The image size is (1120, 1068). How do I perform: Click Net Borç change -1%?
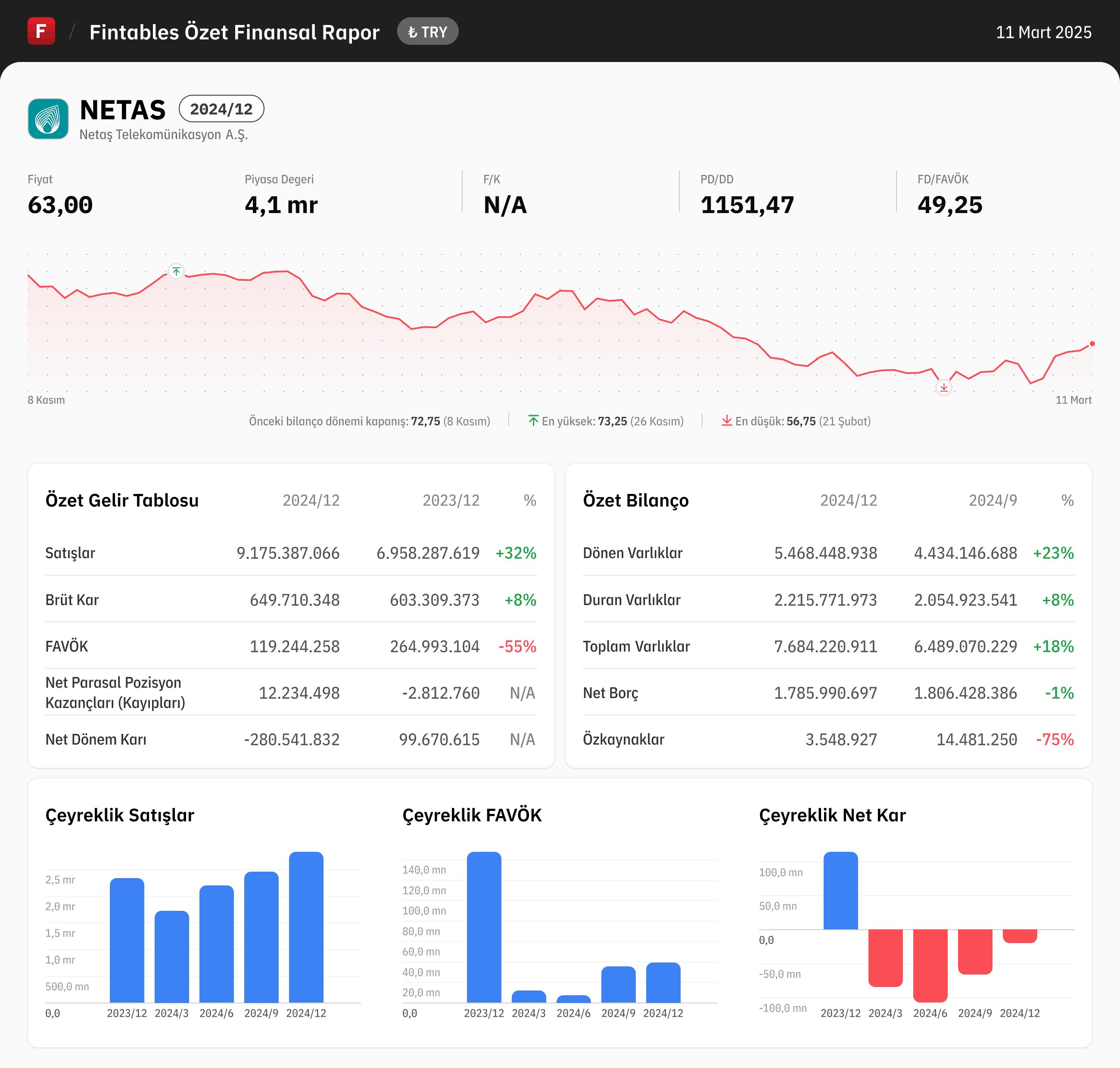(x=1060, y=693)
